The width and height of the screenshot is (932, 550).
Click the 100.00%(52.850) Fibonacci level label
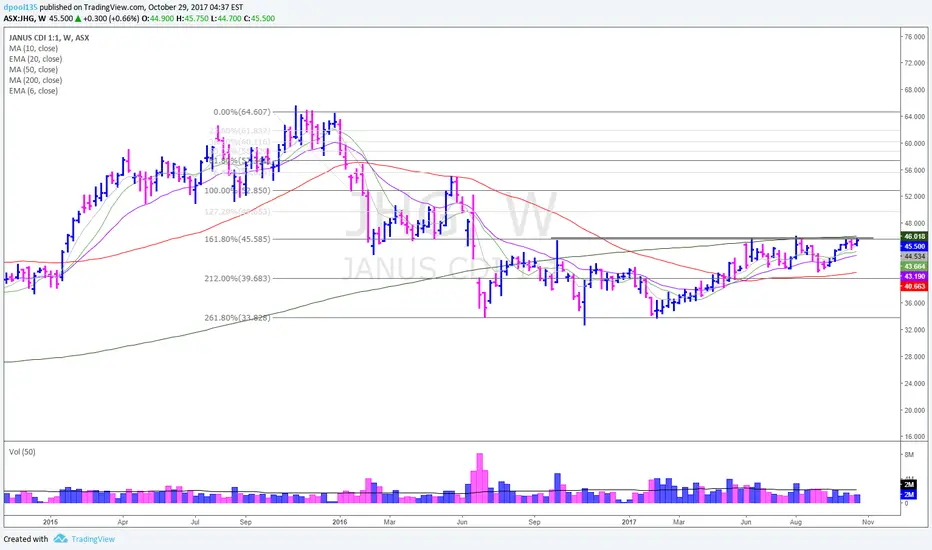[237, 190]
